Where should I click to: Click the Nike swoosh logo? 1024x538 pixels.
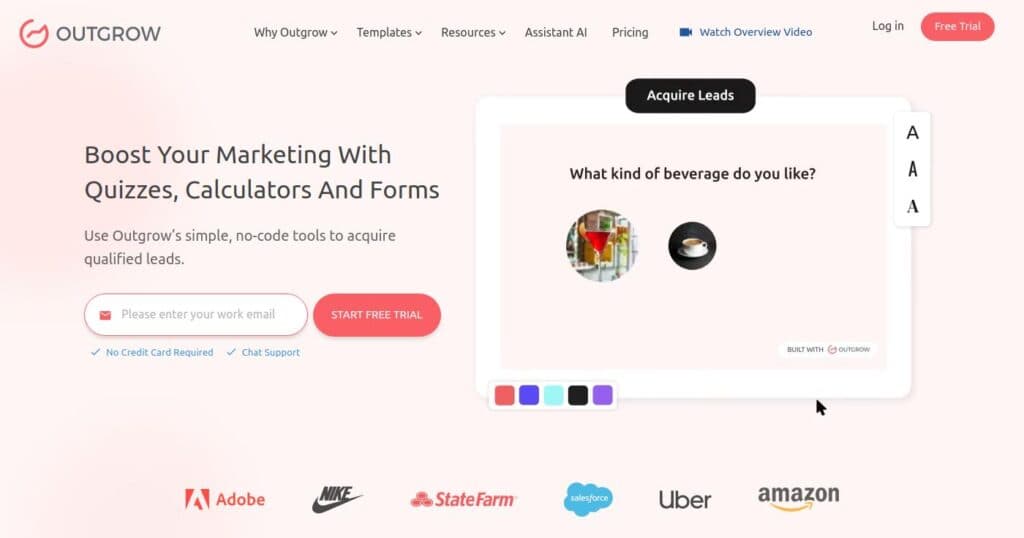tap(337, 499)
